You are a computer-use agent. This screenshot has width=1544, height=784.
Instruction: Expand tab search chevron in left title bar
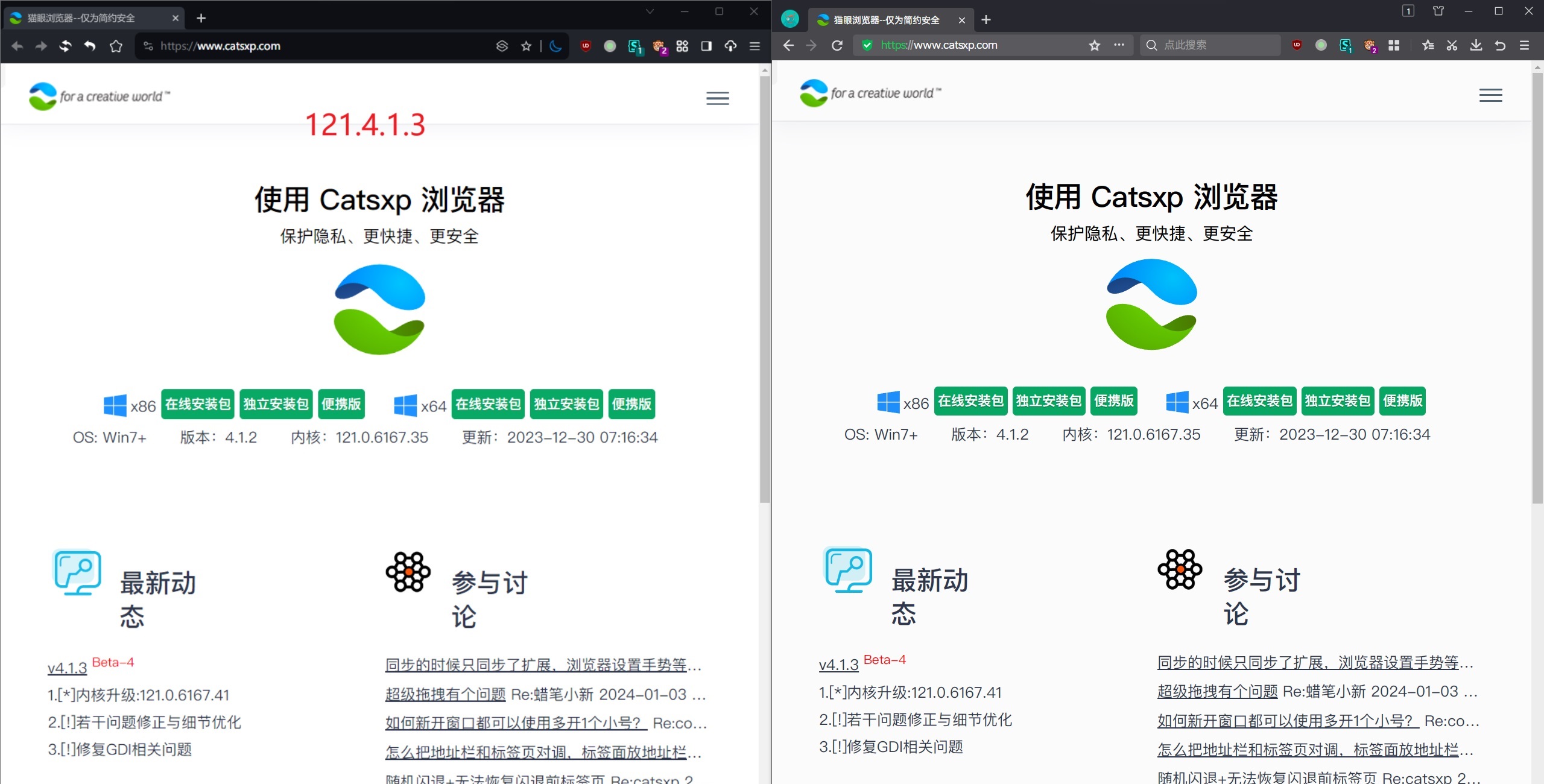650,11
